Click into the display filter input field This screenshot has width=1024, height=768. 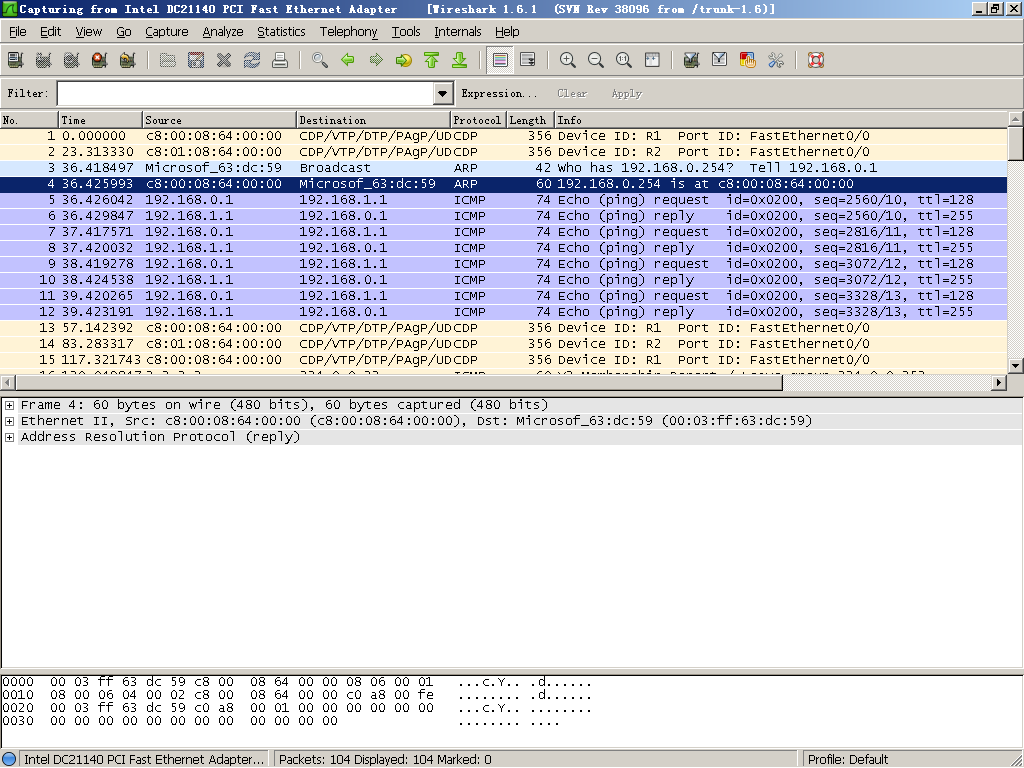(246, 93)
